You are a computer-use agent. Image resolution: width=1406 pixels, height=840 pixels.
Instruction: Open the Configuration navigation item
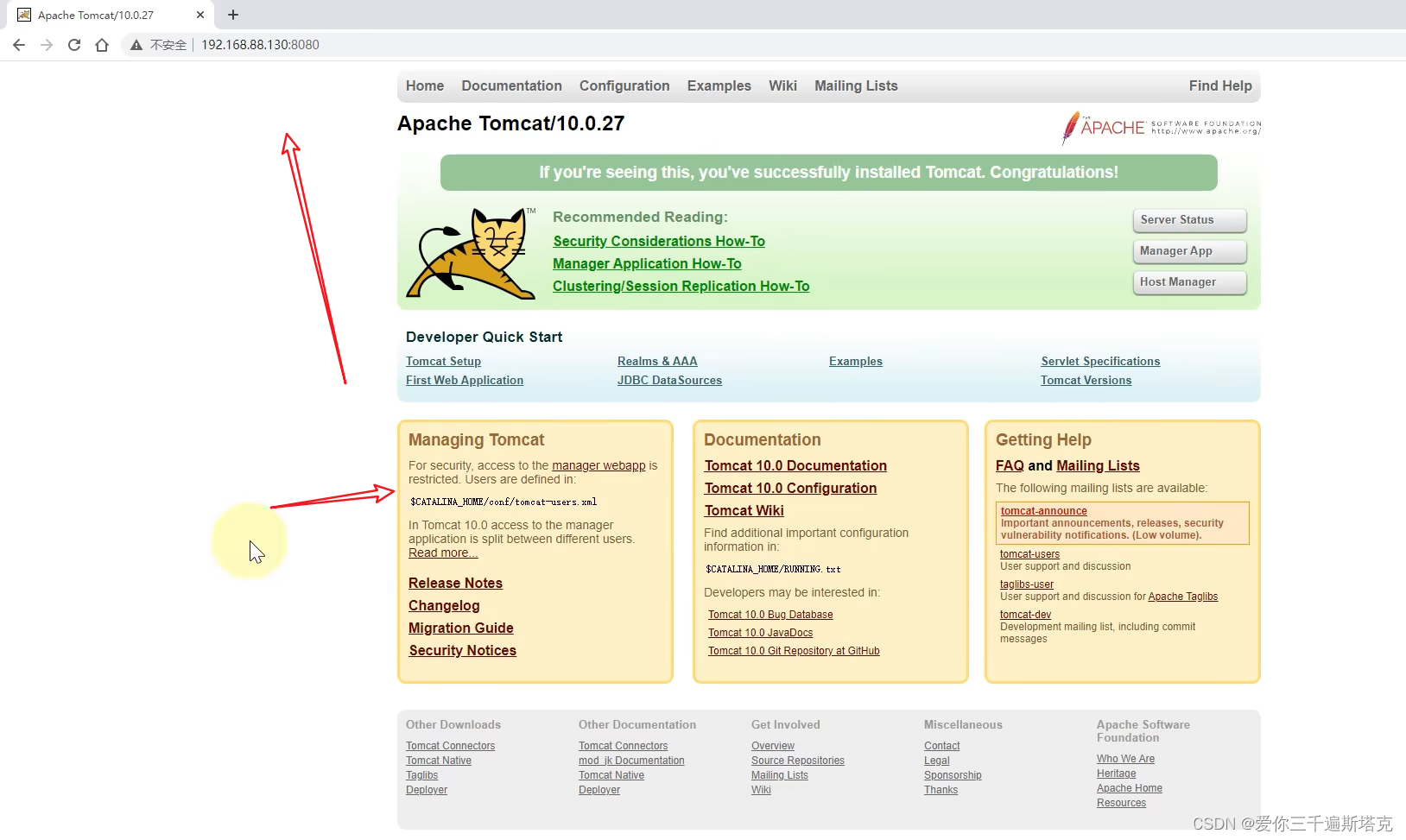tap(624, 85)
